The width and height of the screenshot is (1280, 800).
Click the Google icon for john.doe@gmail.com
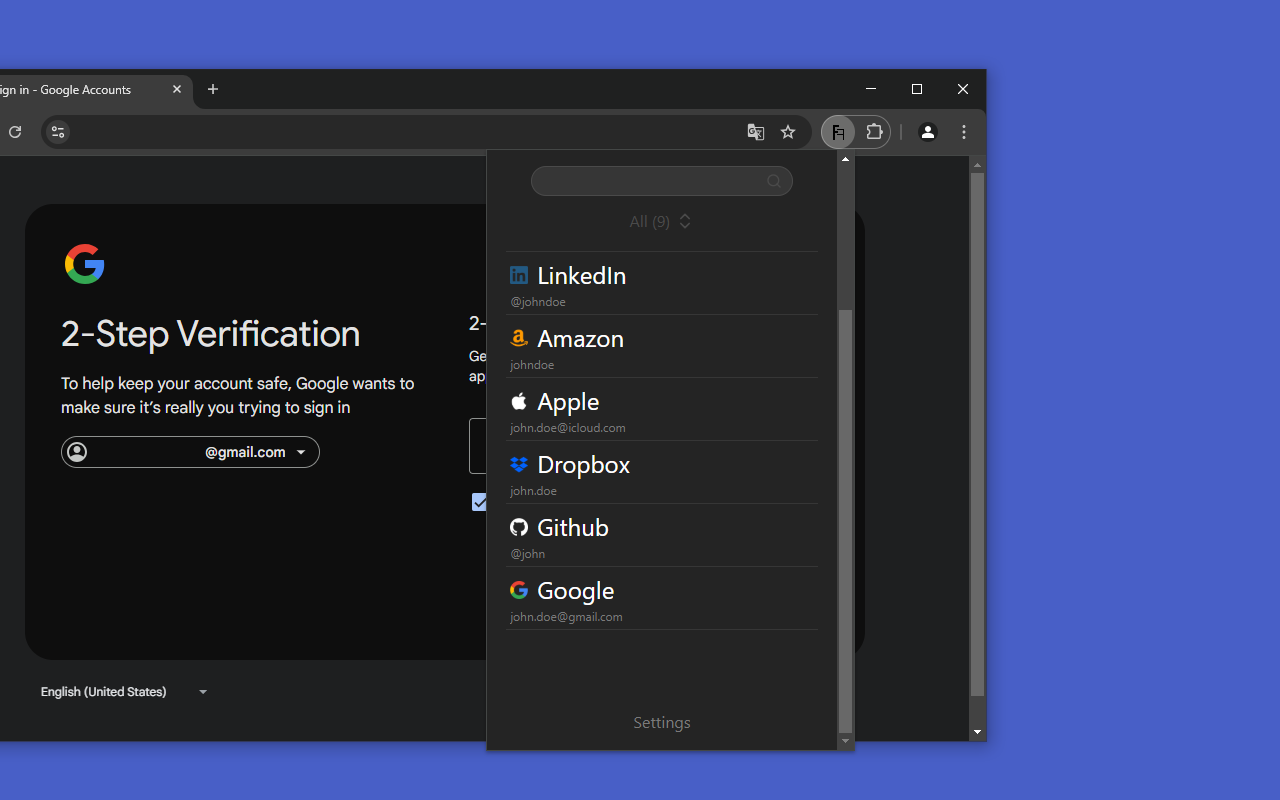(x=519, y=590)
